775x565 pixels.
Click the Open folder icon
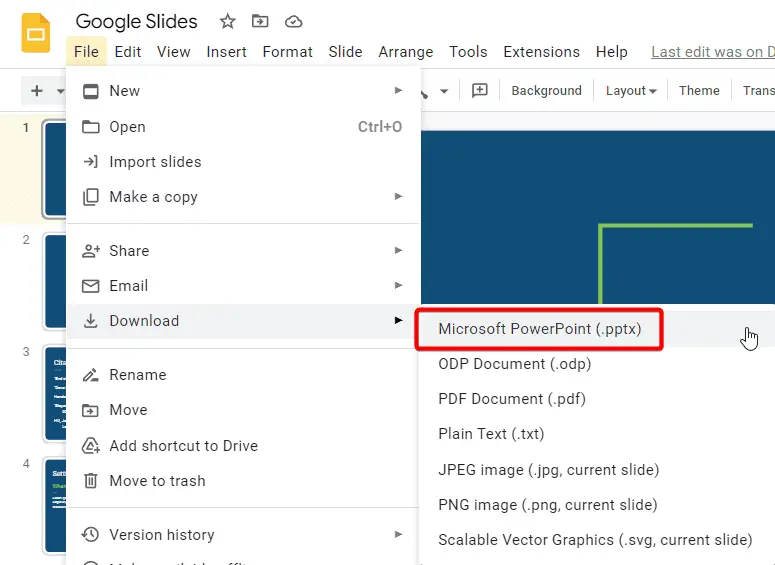[90, 127]
